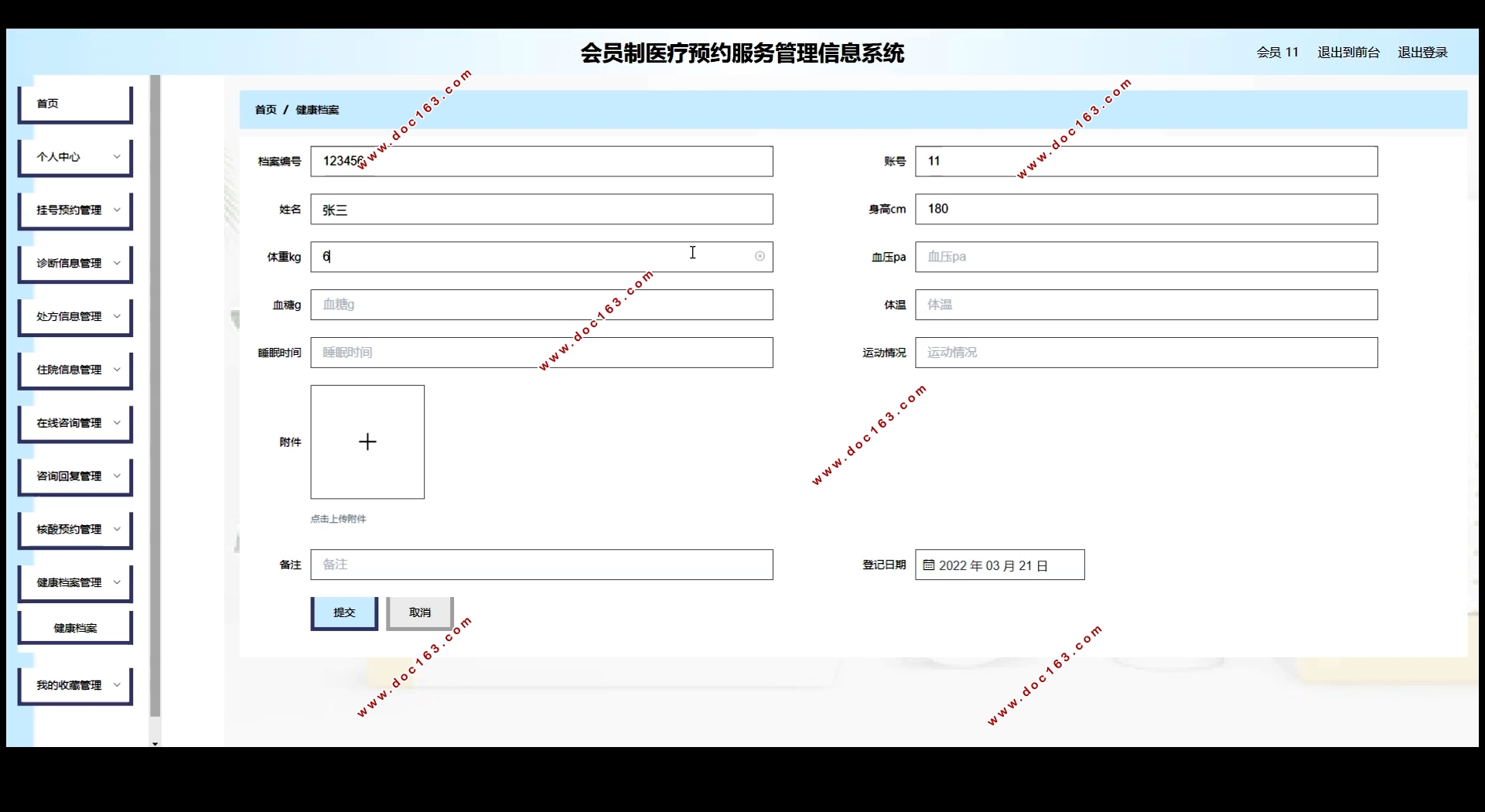
Task: Focus the 运动情况 input field
Action: coord(1146,353)
